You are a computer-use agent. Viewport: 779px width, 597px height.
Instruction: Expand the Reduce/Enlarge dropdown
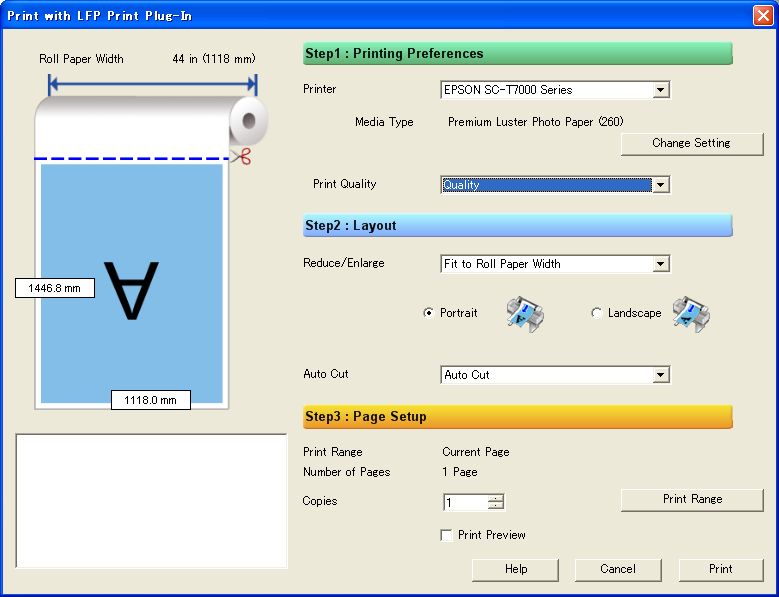click(660, 264)
